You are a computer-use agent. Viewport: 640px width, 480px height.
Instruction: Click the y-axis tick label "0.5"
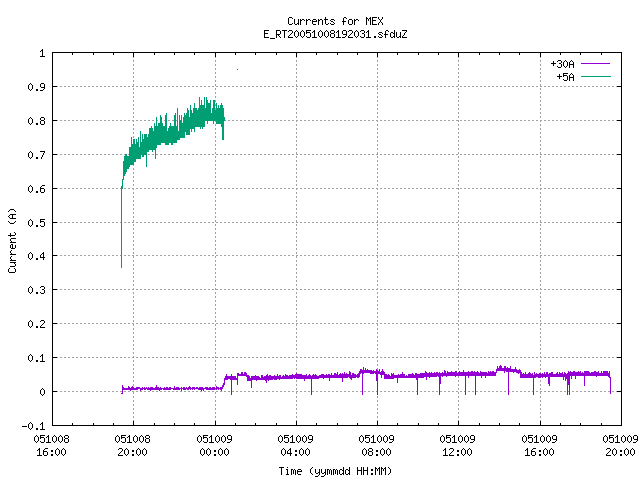(x=36, y=223)
